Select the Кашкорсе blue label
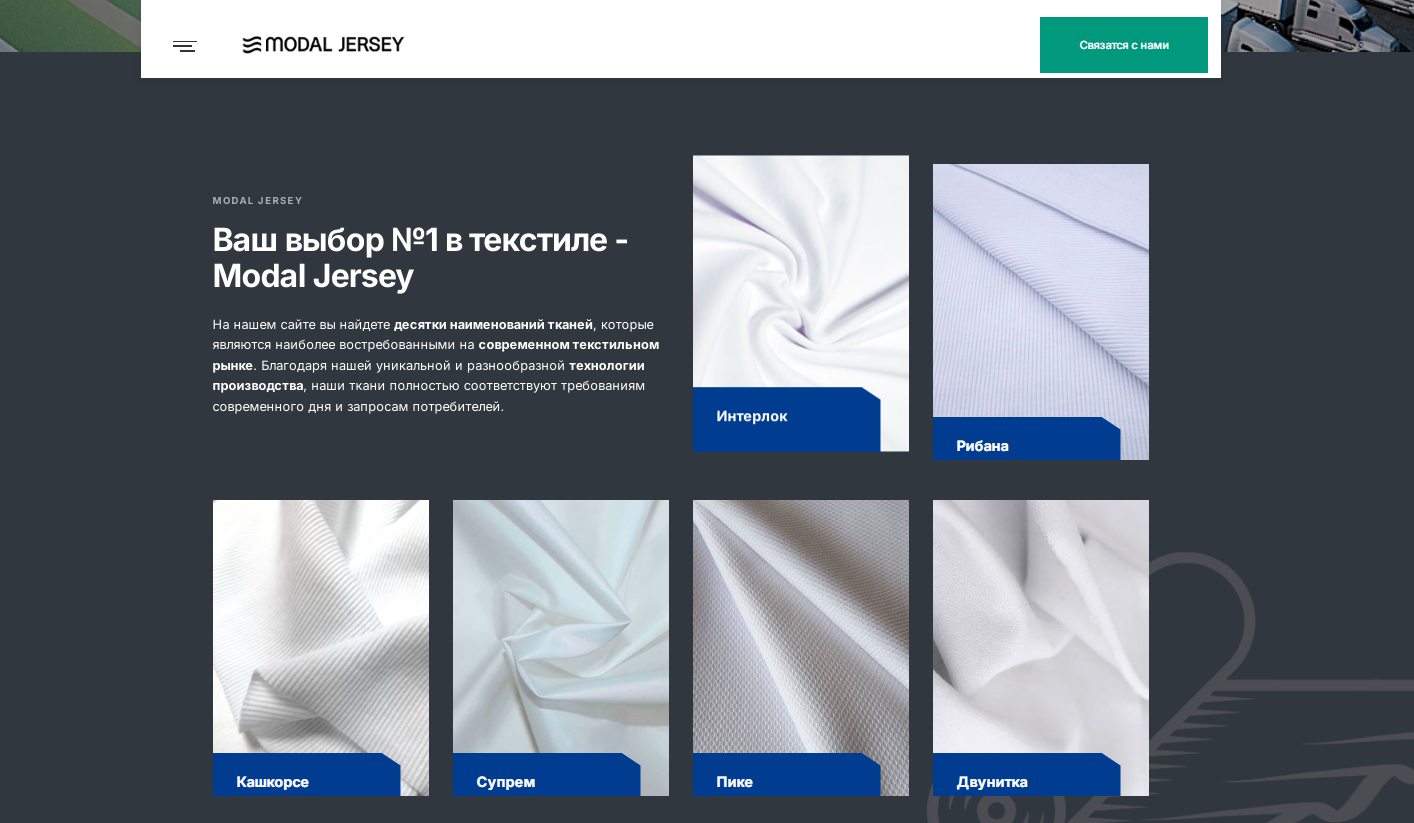 point(307,775)
